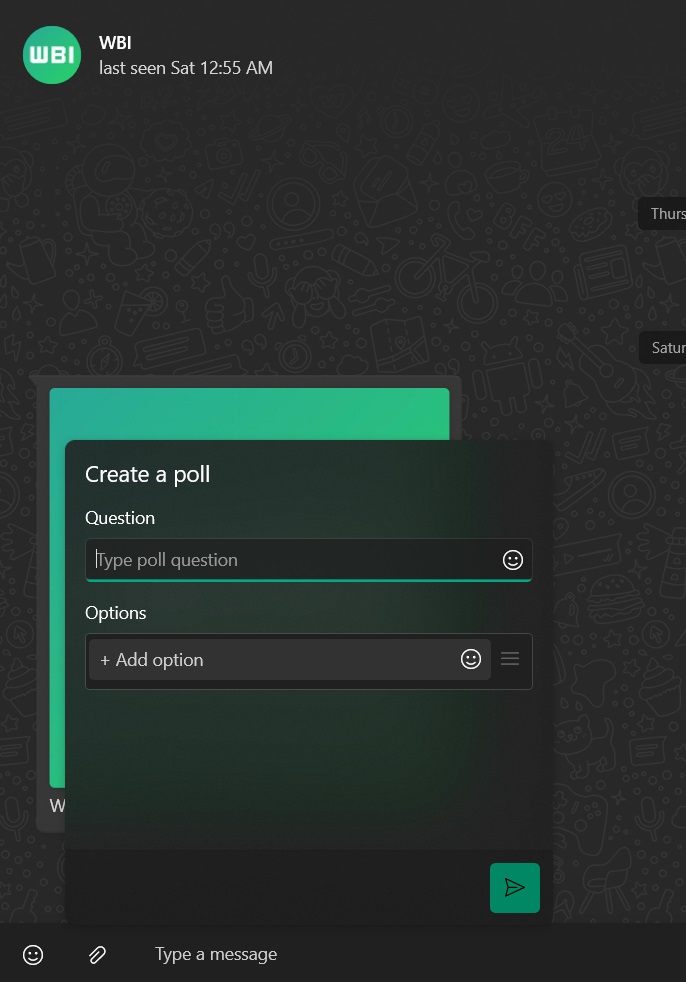Open the WBI profile picture

tap(52, 55)
